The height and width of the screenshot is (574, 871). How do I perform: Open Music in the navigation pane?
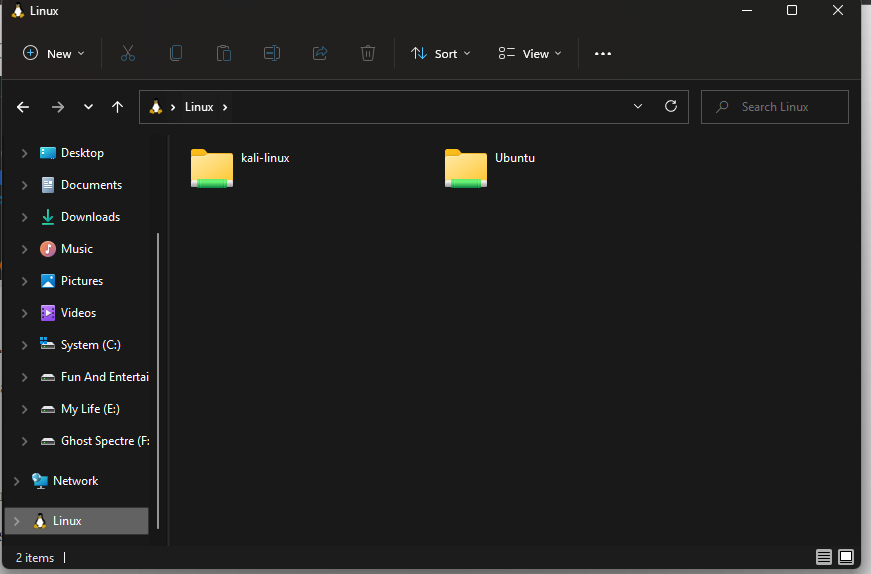(77, 249)
